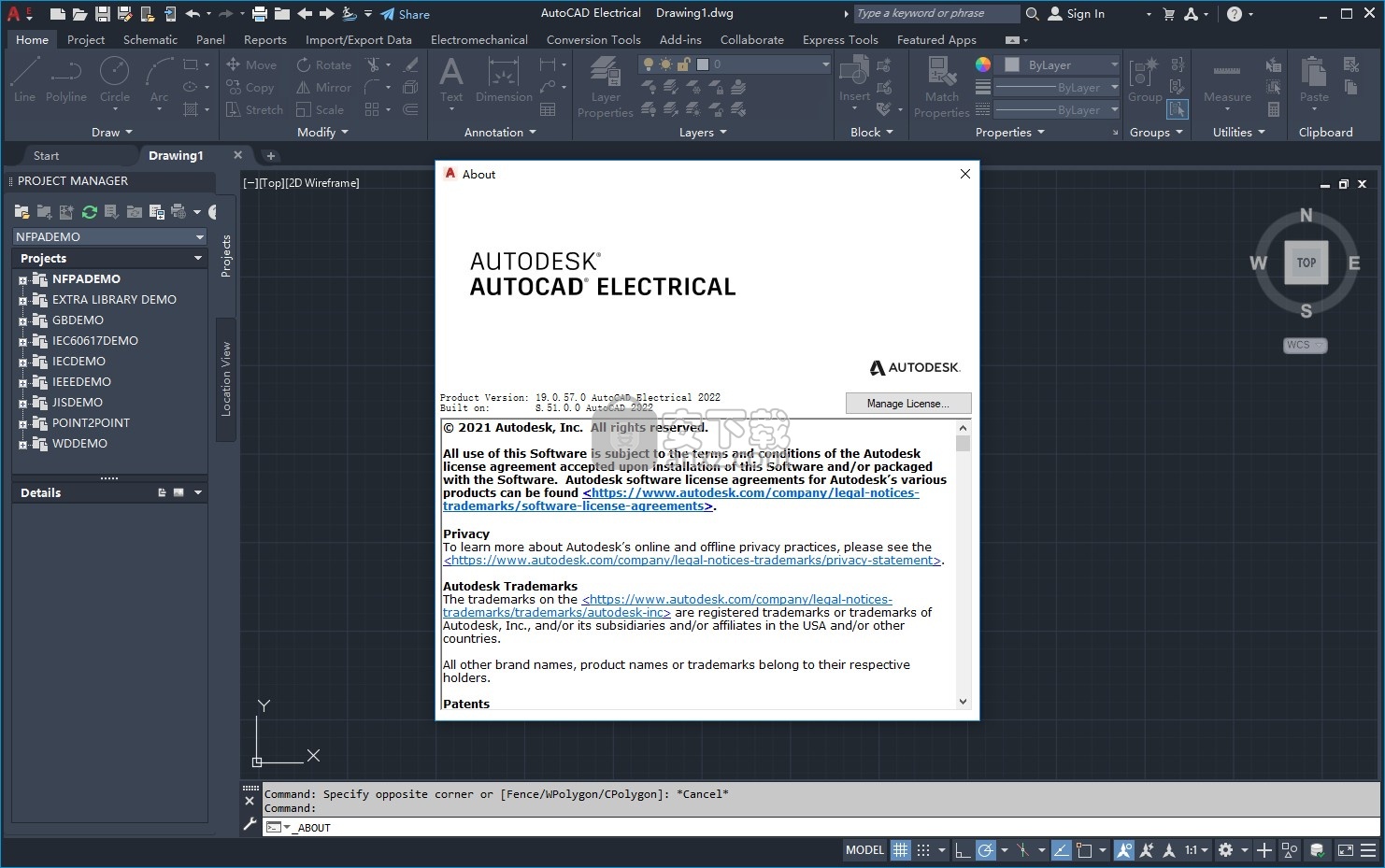
Task: Click the WCS button below ViewCube
Action: point(1305,345)
